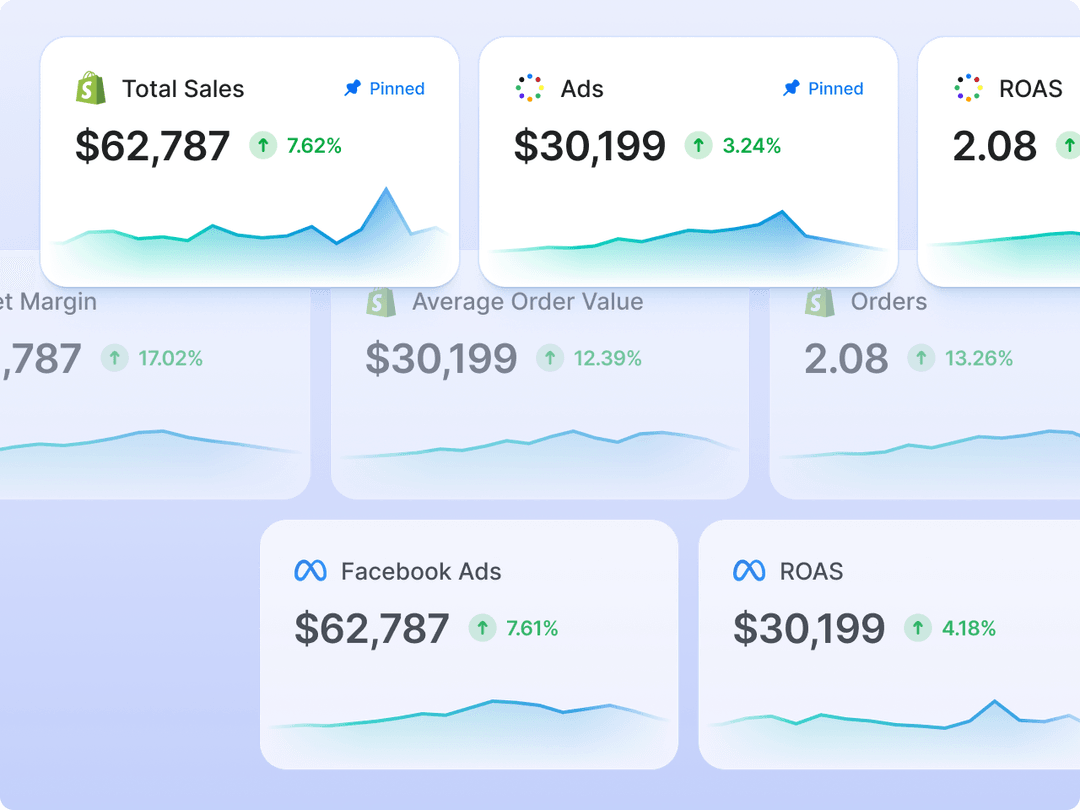Click up-arrow badge next to 13.26%
Viewport: 1080px width, 810px height.
pyautogui.click(x=921, y=358)
